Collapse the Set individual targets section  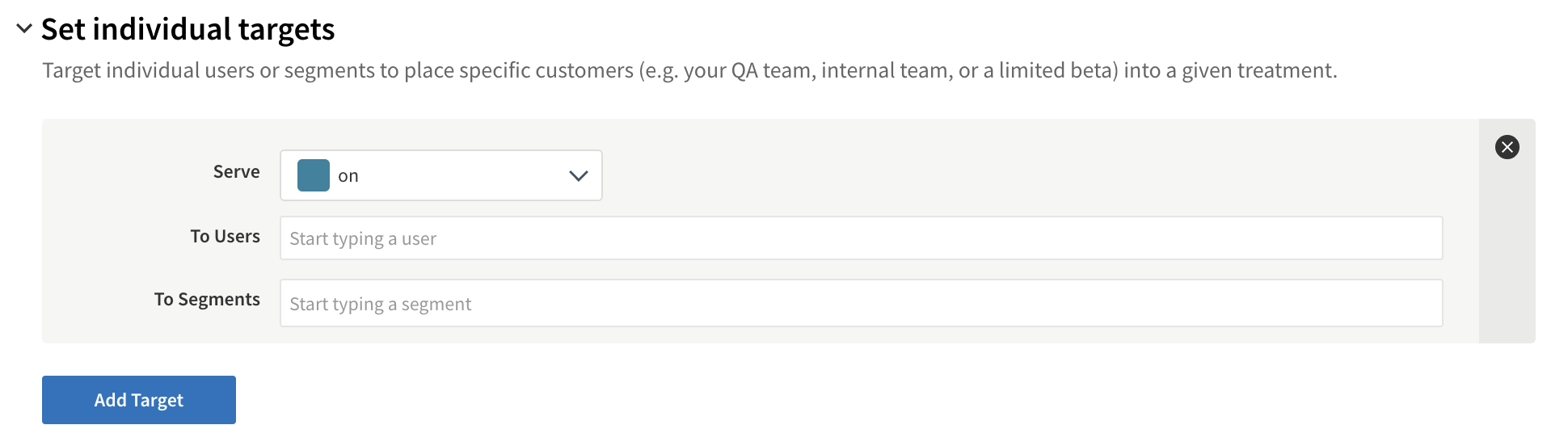click(x=24, y=29)
